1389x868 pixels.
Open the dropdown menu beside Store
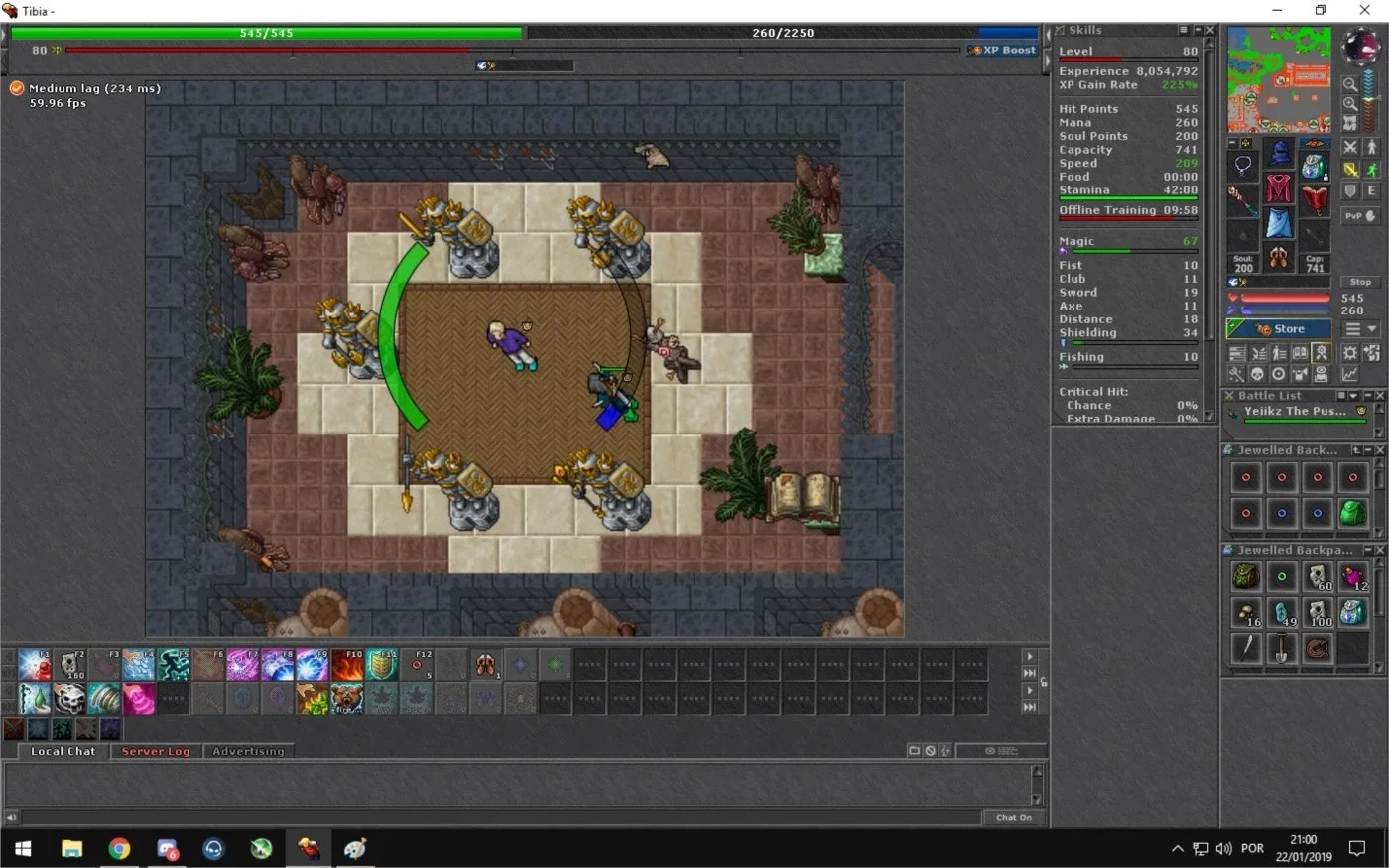tap(1360, 329)
